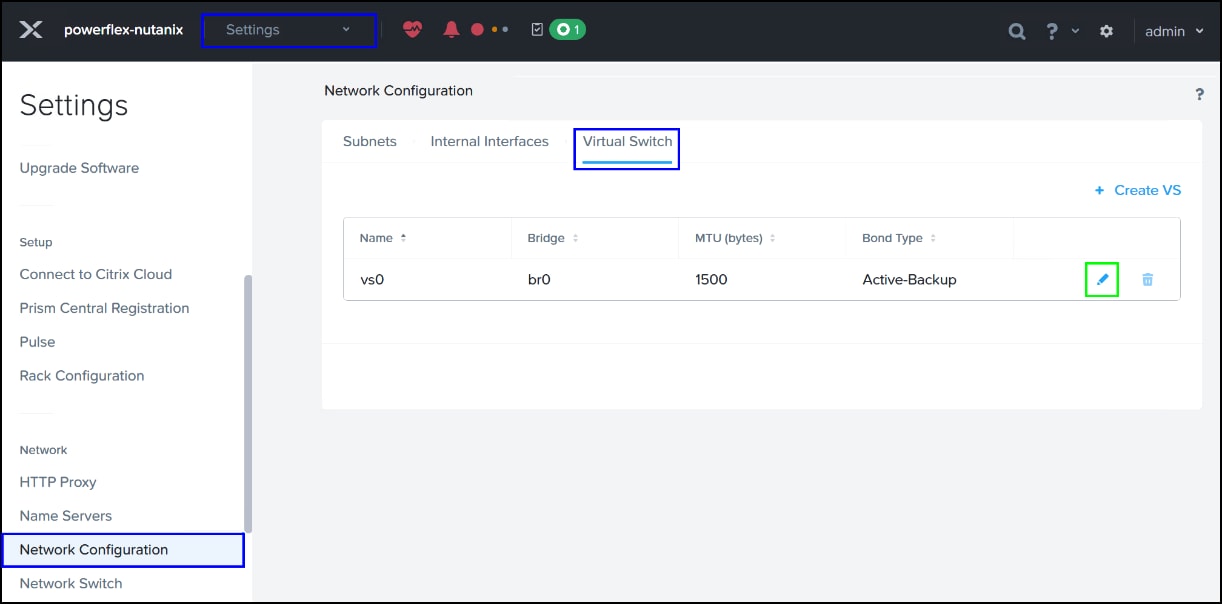Click the vs0 name cell
The height and width of the screenshot is (604, 1222).
(x=372, y=279)
